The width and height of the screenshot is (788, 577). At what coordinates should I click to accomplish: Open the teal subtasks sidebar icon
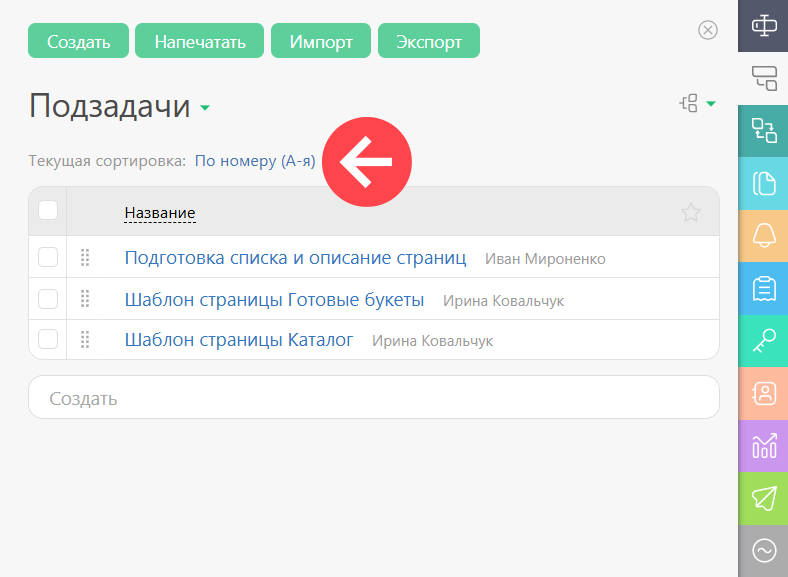[x=763, y=131]
